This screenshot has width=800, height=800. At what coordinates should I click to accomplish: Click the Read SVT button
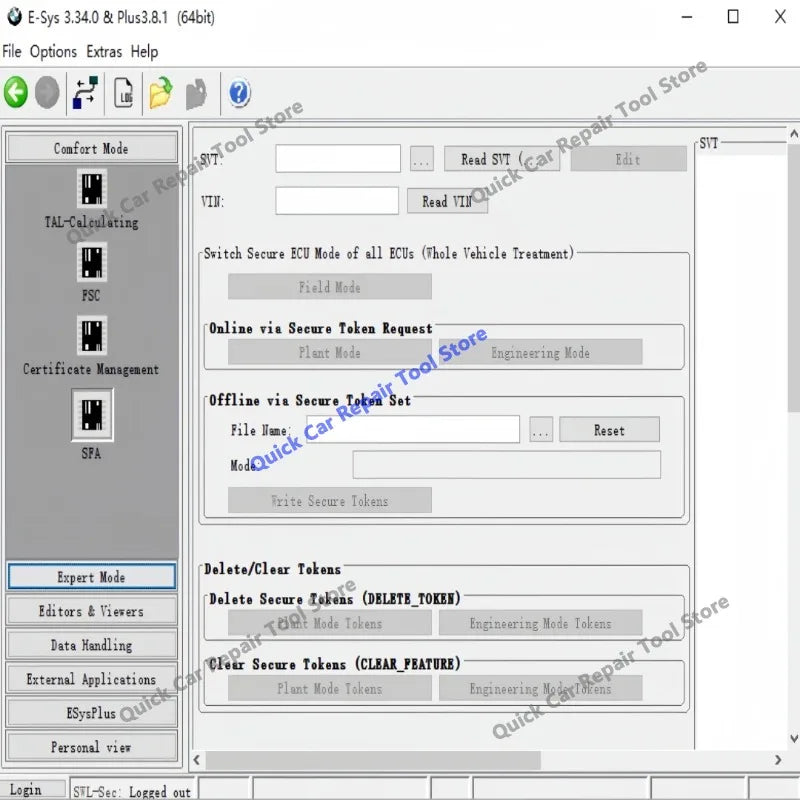coord(502,159)
